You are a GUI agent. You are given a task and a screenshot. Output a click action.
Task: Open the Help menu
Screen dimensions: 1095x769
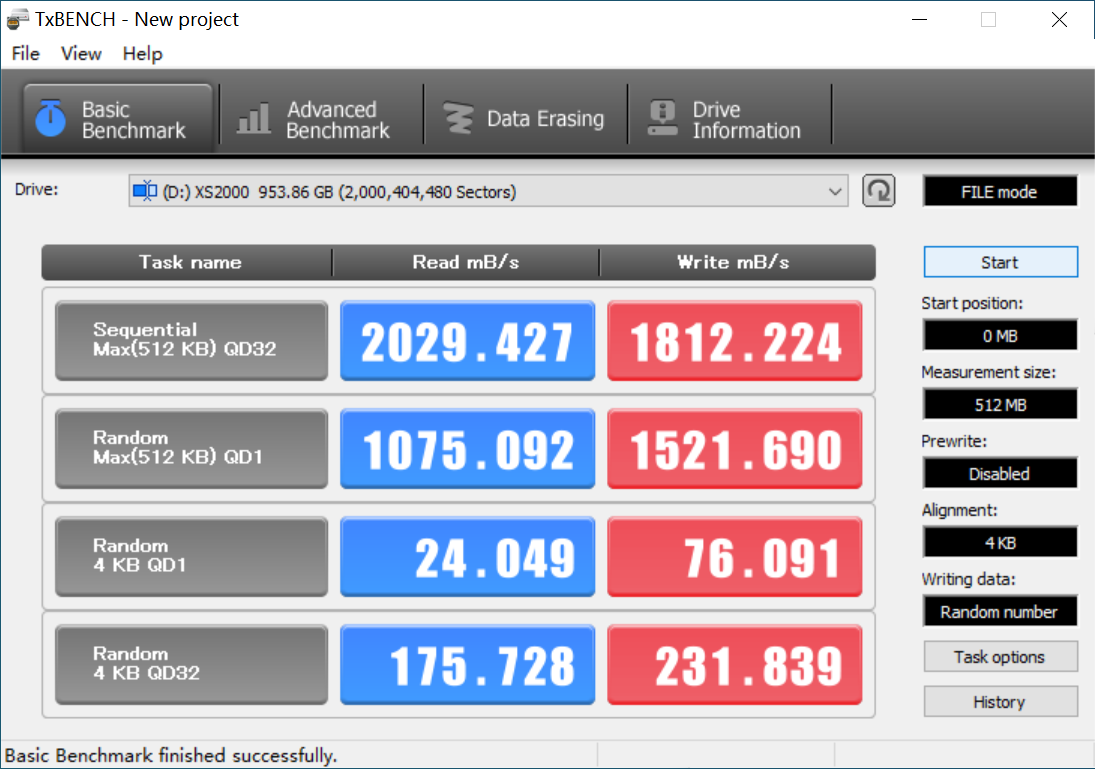pos(142,54)
